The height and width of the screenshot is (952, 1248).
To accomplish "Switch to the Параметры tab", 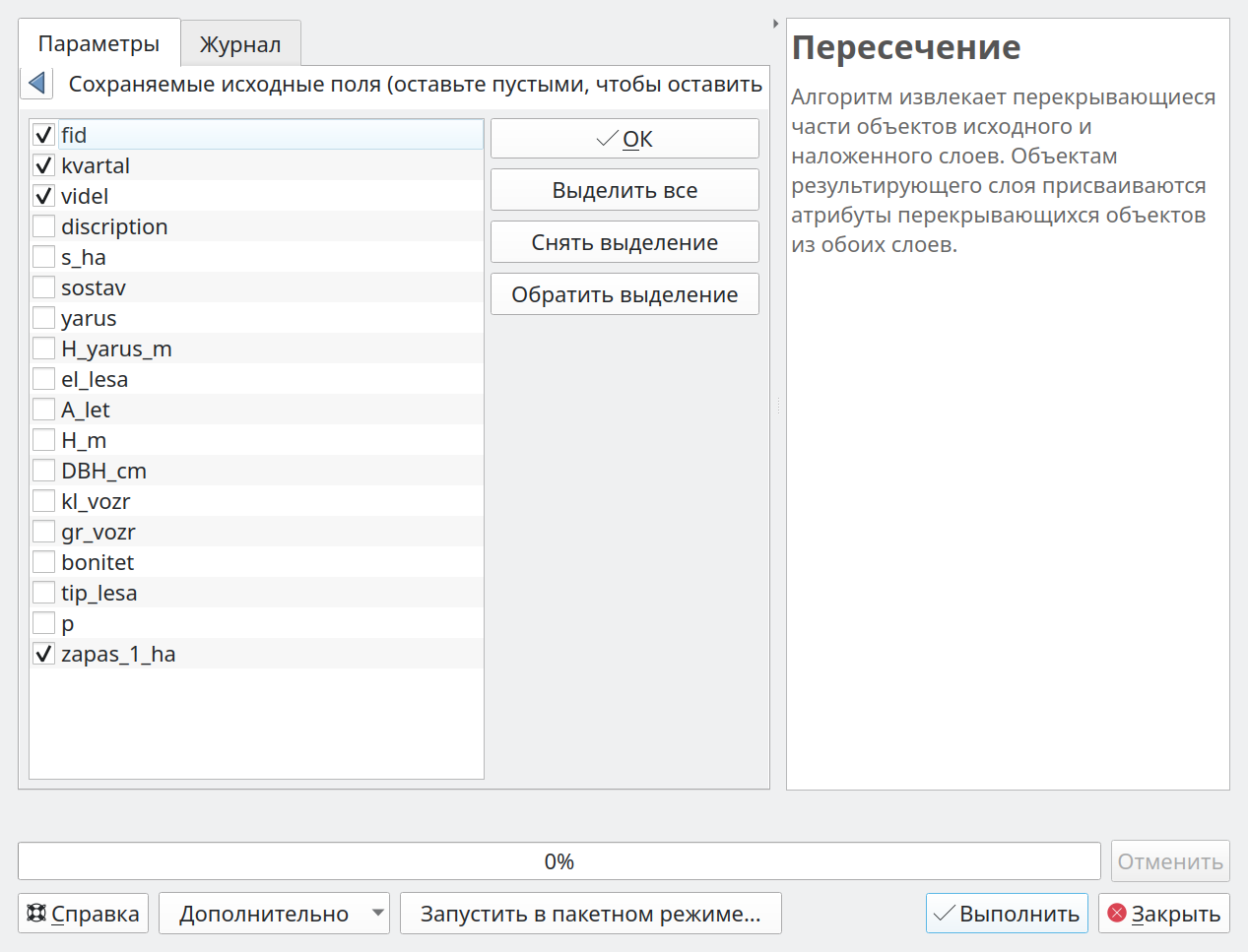I will [x=99, y=43].
